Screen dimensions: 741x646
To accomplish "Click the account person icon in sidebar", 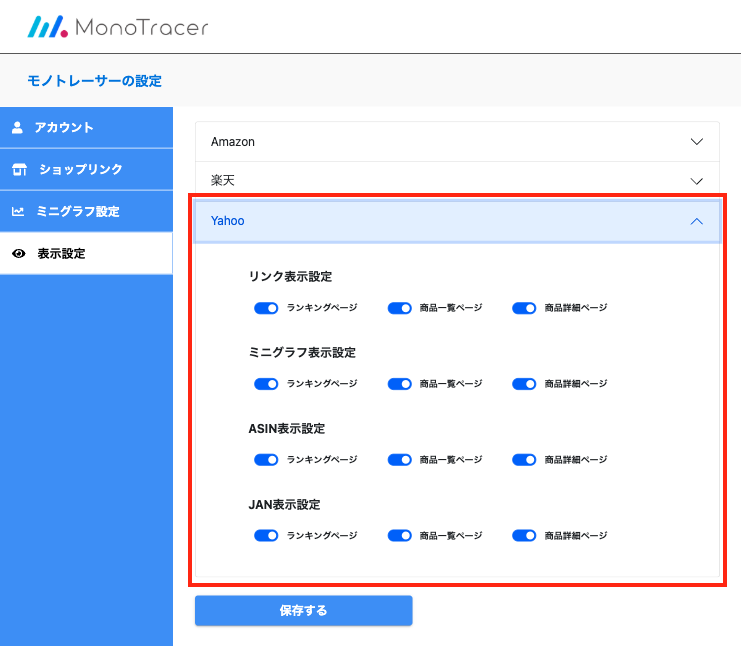I will (x=17, y=128).
